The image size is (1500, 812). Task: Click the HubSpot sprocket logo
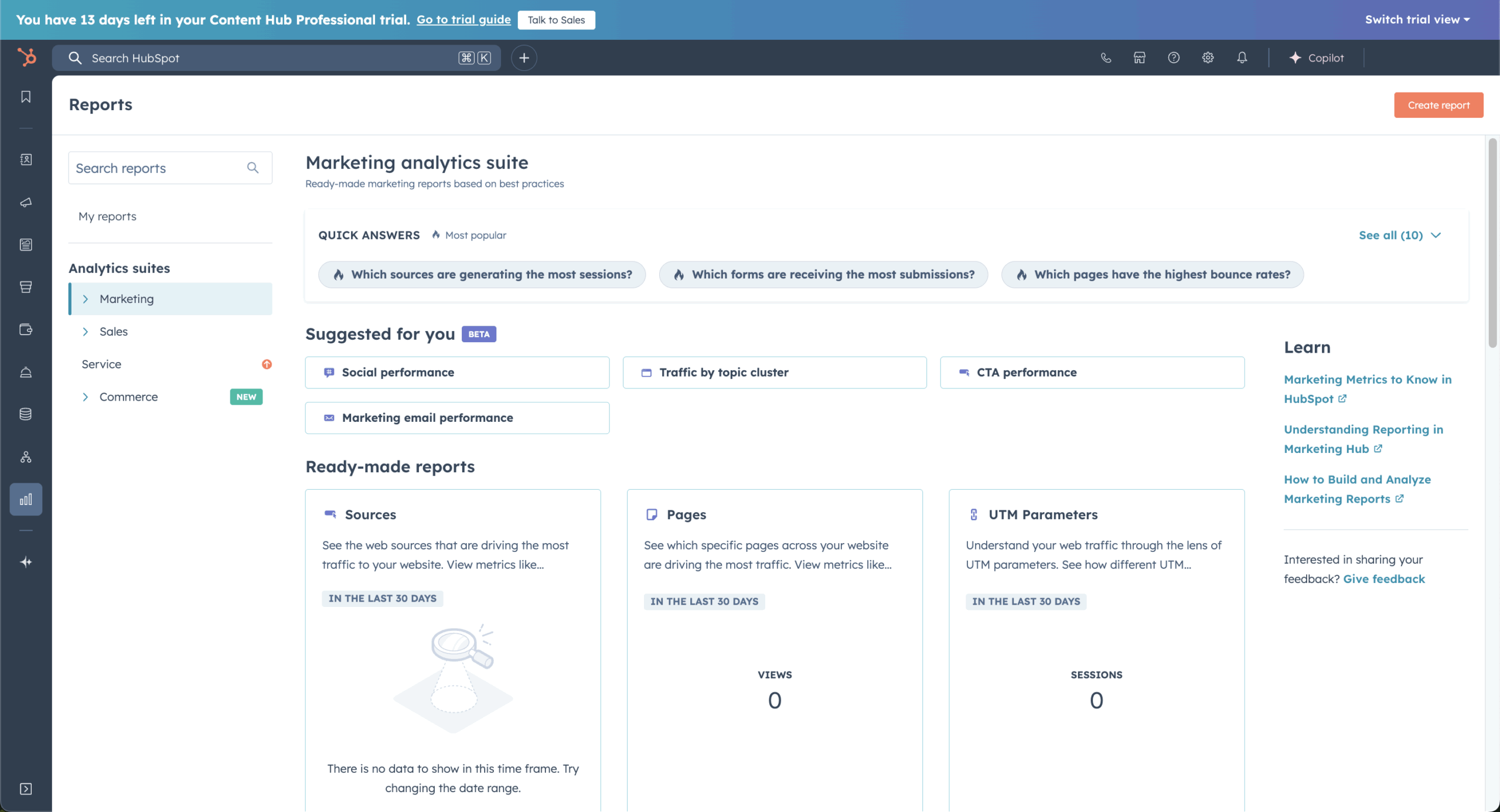point(26,57)
